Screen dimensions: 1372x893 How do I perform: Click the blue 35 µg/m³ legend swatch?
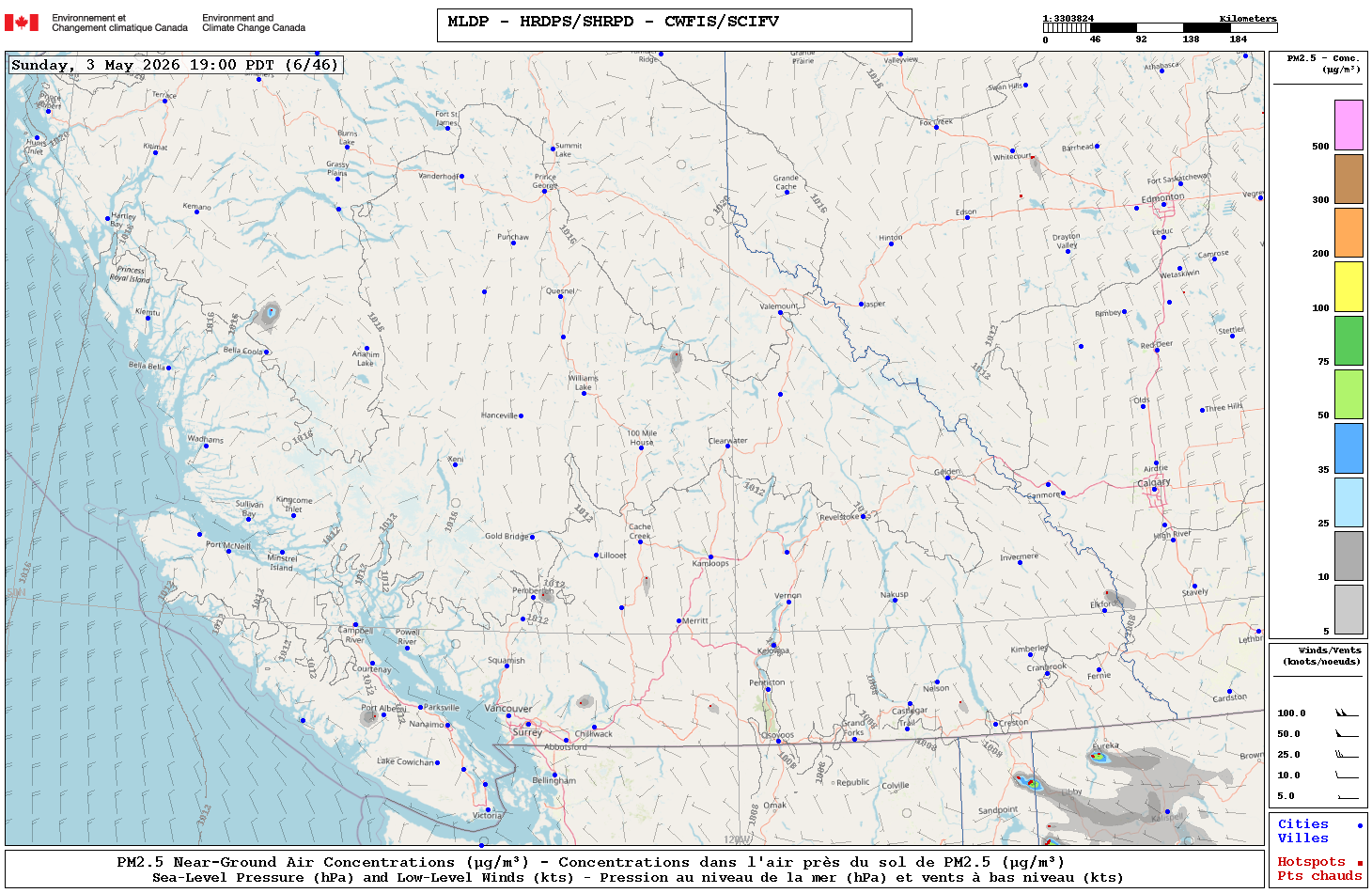(1349, 448)
